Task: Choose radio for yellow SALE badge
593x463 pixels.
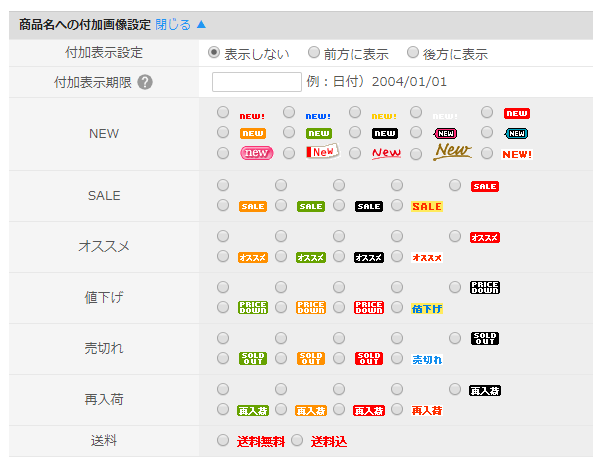Action: tap(397, 205)
